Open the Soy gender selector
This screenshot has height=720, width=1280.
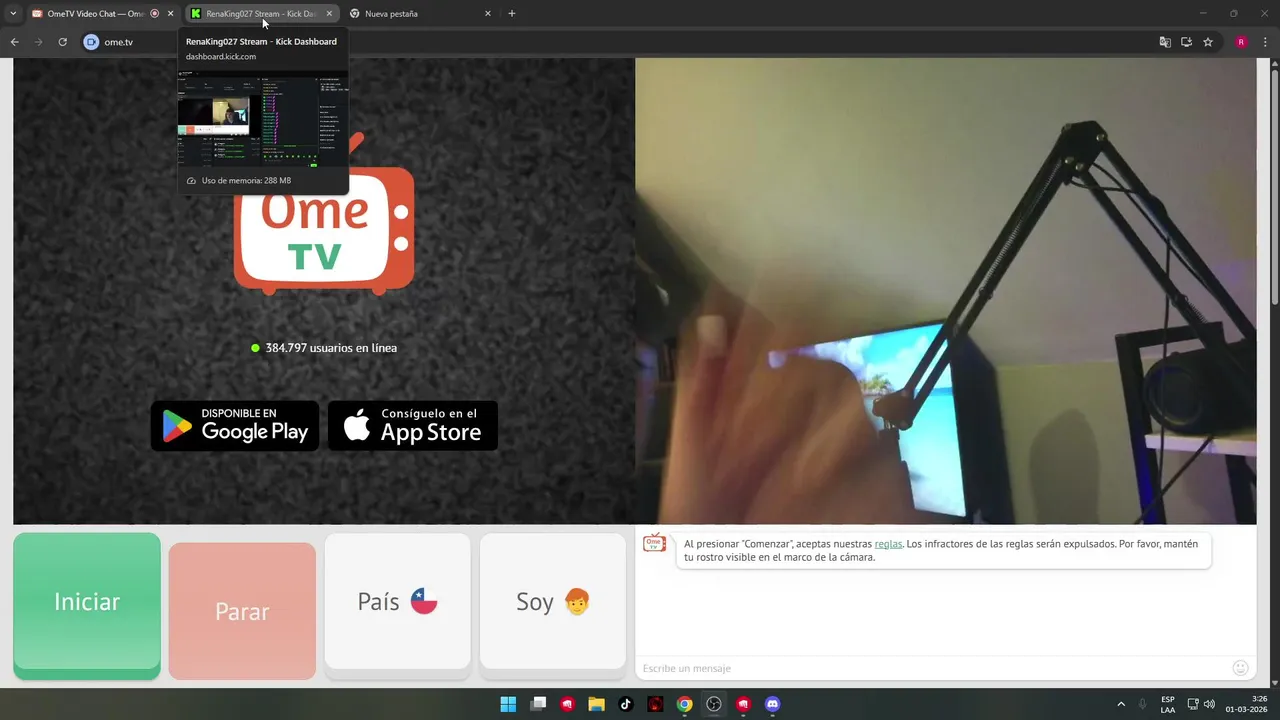coord(553,601)
